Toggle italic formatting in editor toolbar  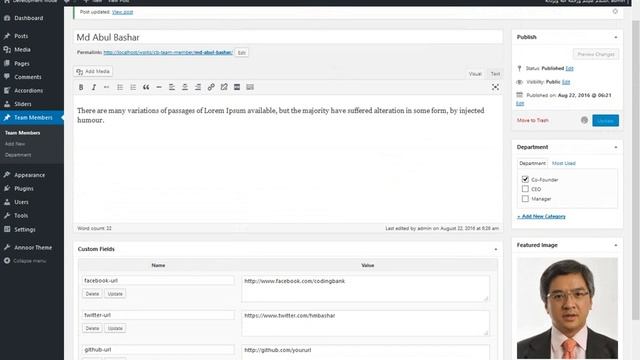point(94,87)
